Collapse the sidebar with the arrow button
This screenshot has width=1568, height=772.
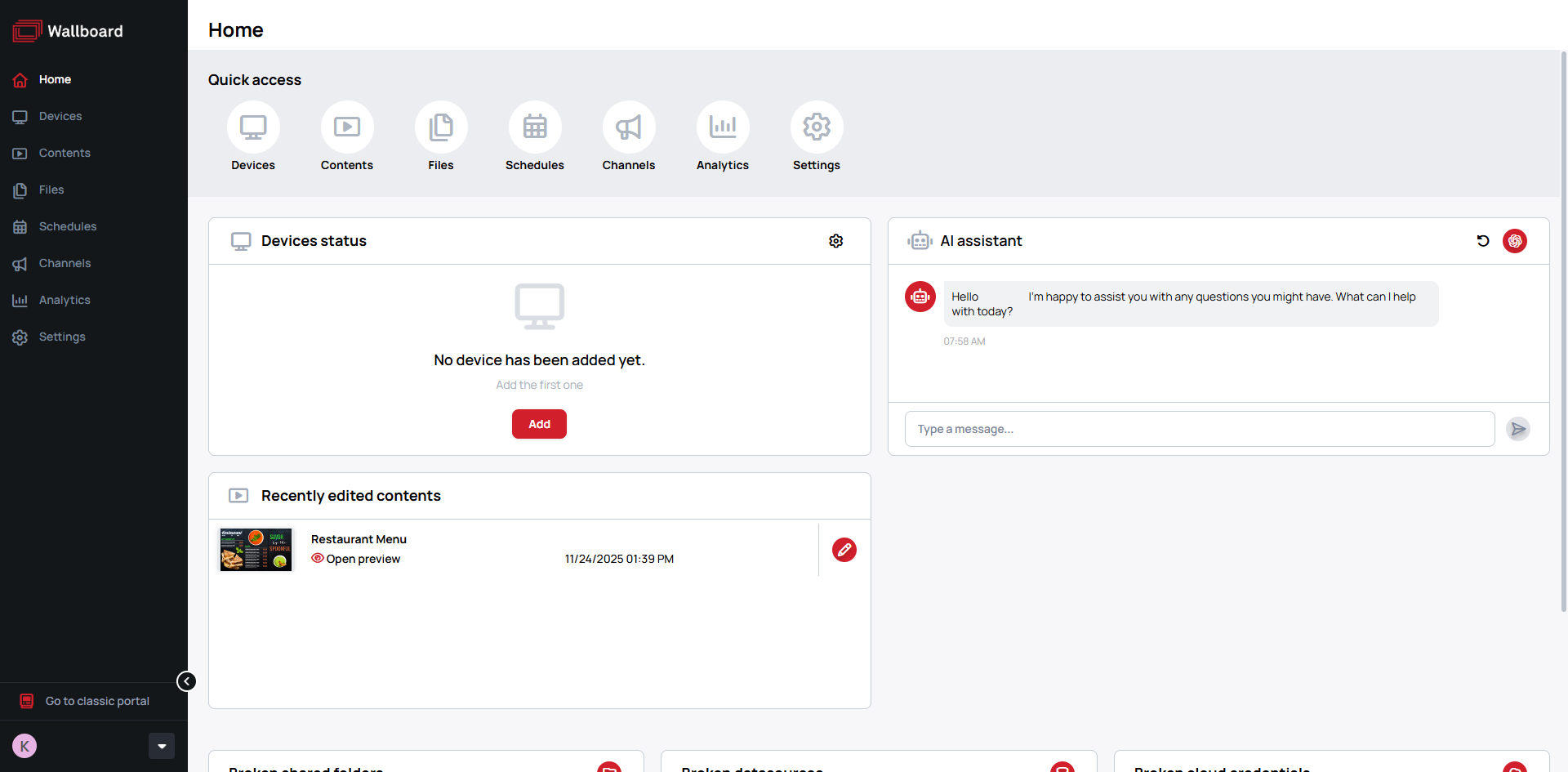click(x=187, y=681)
